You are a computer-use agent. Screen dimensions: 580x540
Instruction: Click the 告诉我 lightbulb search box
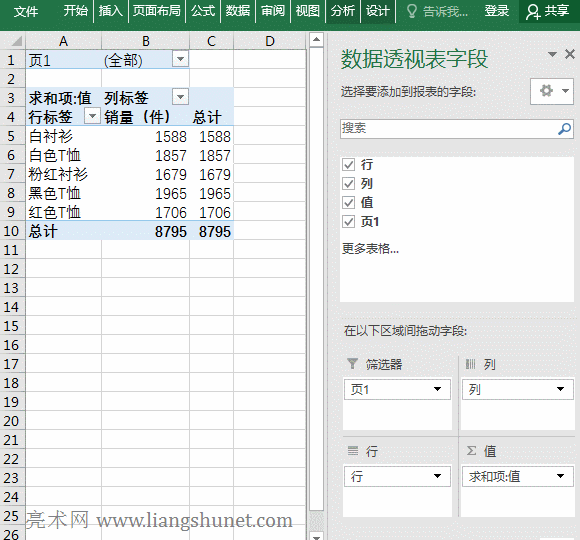(437, 11)
